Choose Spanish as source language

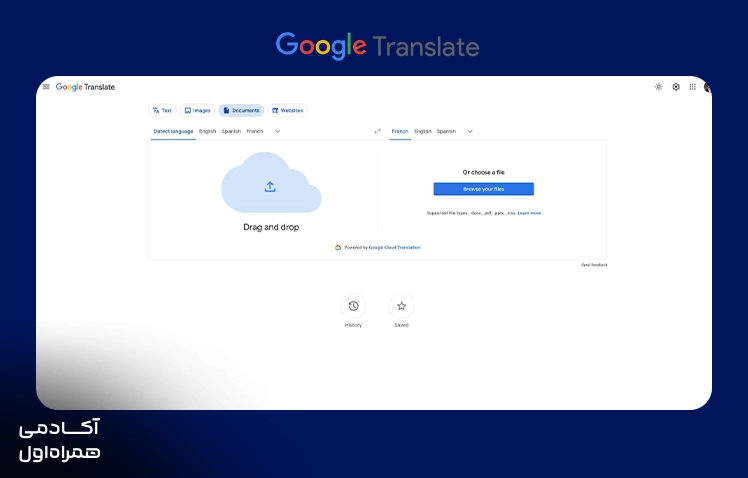coord(231,131)
